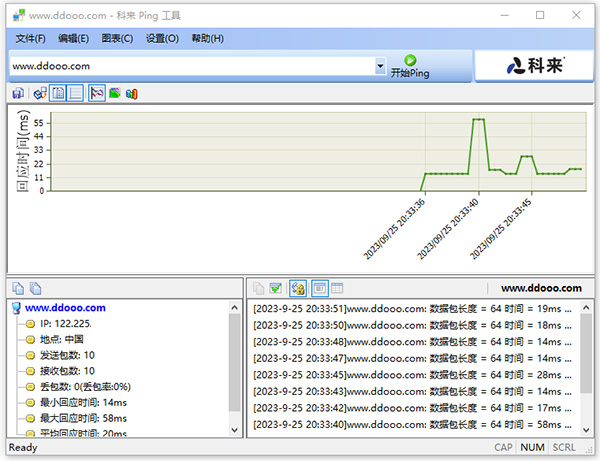The image size is (600, 461).
Task: Select the 20:33:42 log entry with 17ms
Action: pos(412,408)
